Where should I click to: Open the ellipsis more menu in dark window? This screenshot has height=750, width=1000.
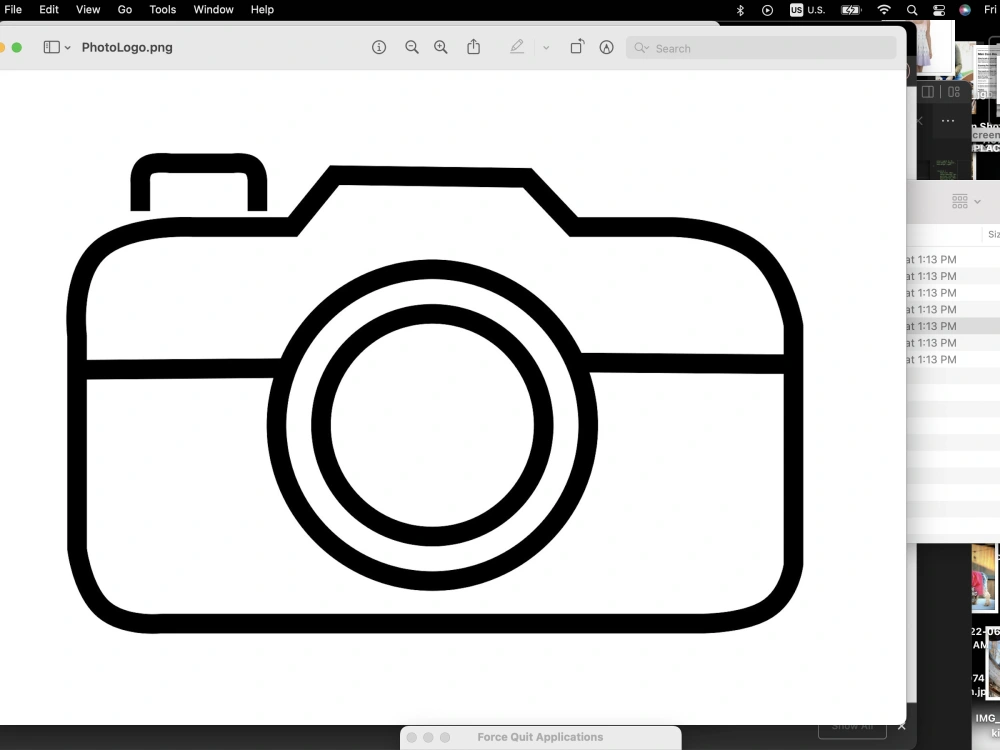pyautogui.click(x=948, y=121)
